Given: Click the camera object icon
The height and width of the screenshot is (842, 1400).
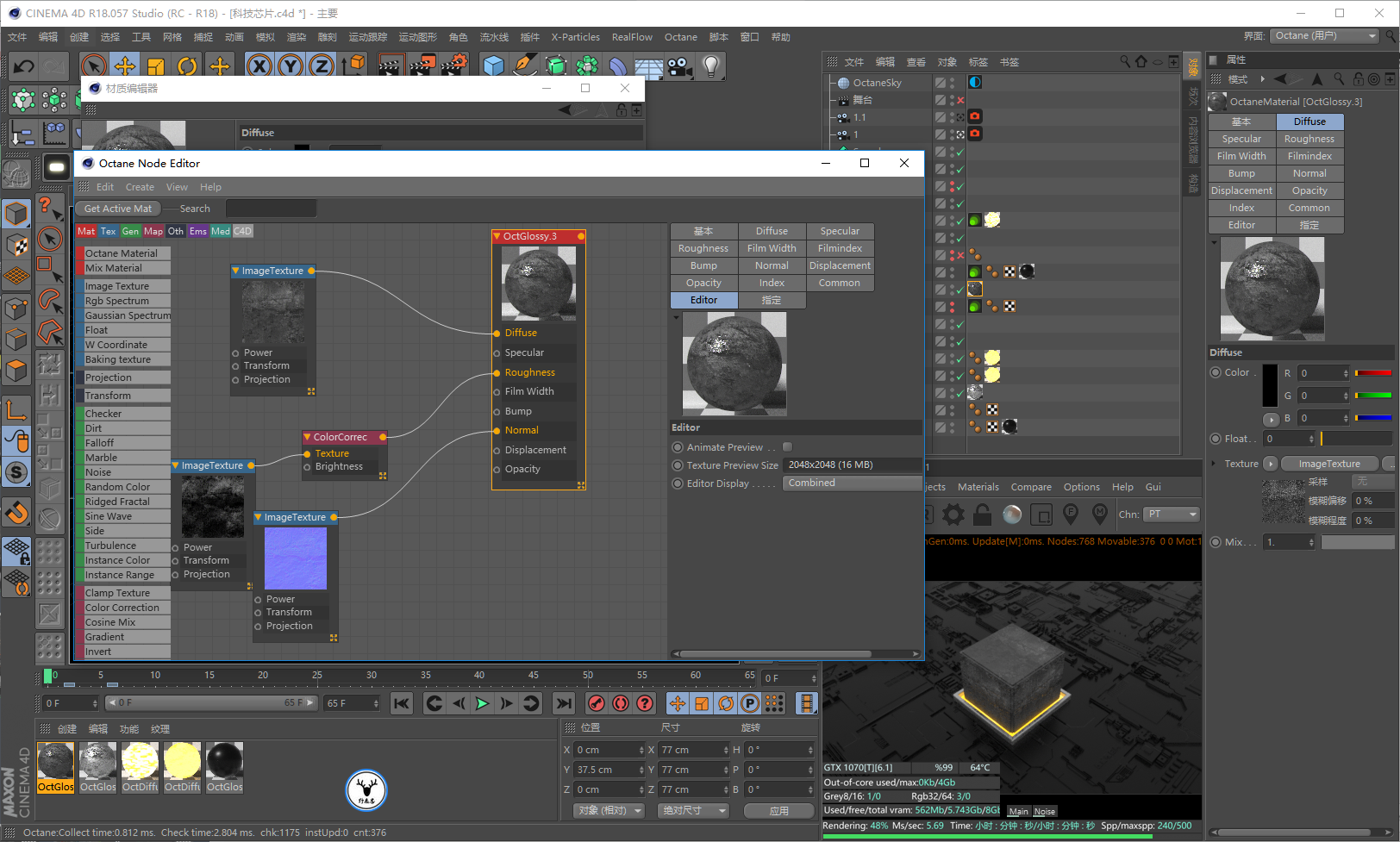Looking at the screenshot, I should pyautogui.click(x=679, y=66).
